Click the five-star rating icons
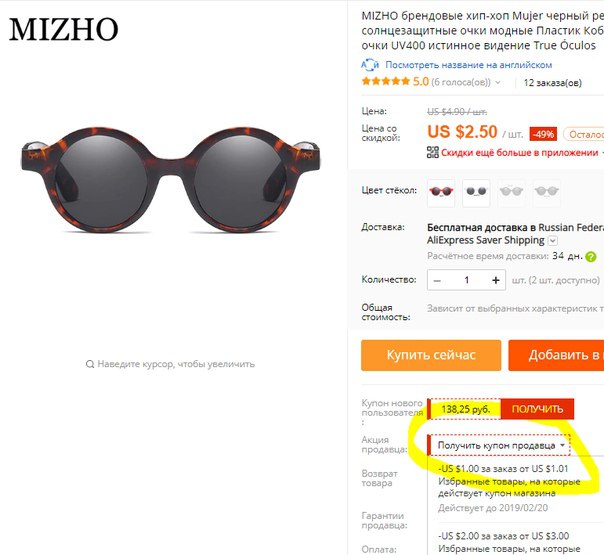604x555 pixels. (x=386, y=81)
